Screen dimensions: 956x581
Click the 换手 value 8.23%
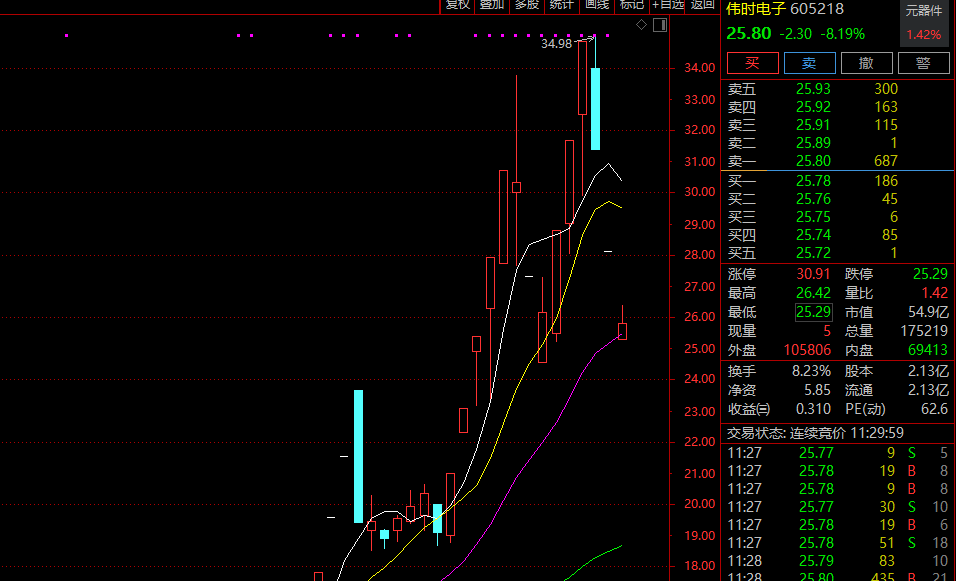(812, 371)
